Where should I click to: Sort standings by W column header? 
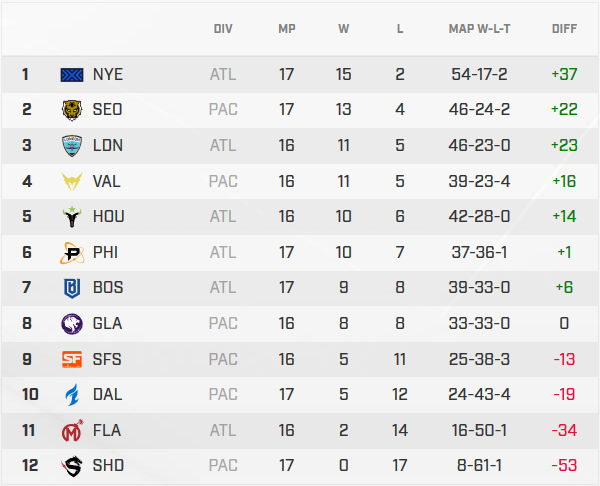[344, 29]
